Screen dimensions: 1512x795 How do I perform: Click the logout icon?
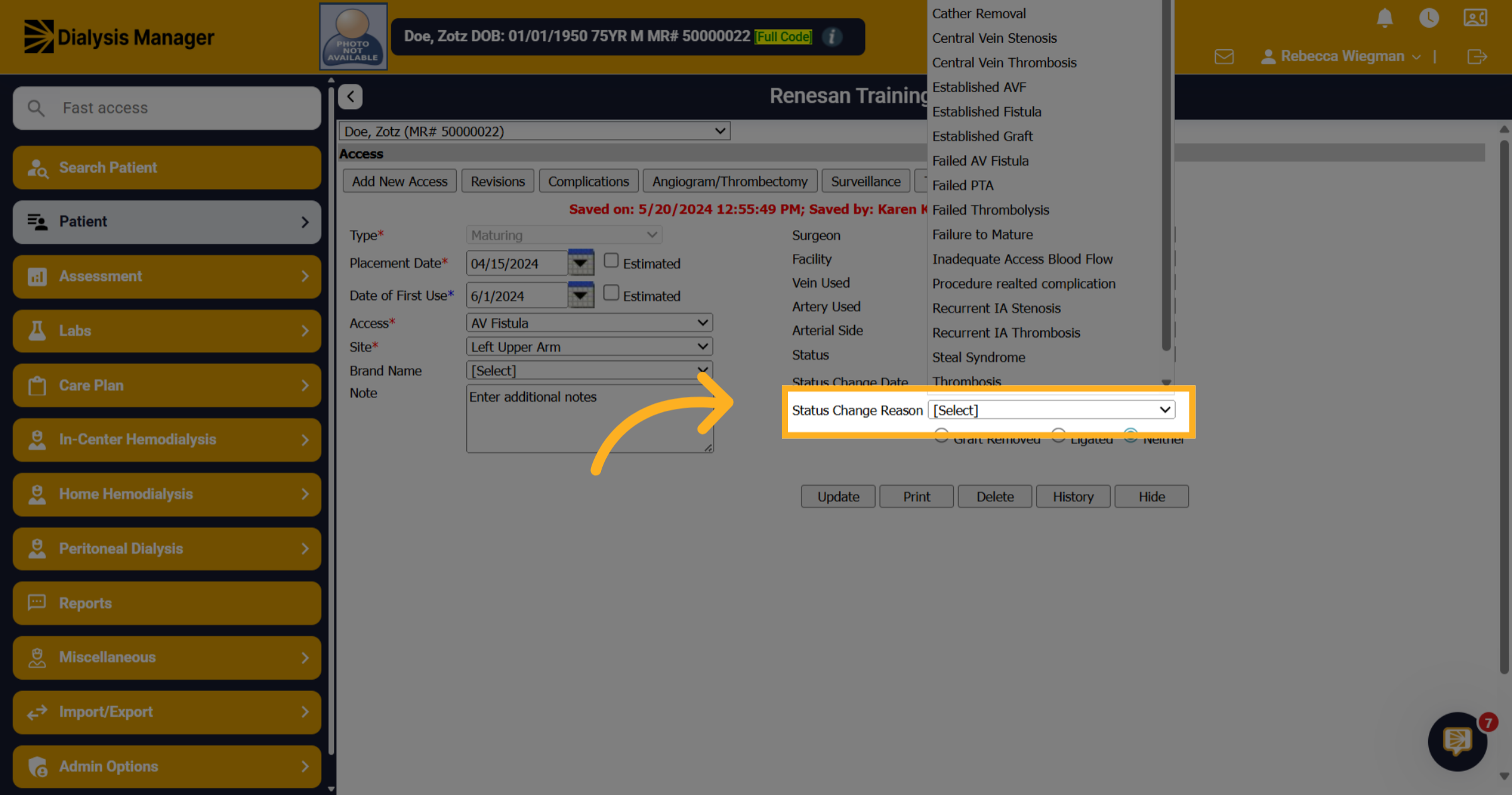coord(1477,57)
